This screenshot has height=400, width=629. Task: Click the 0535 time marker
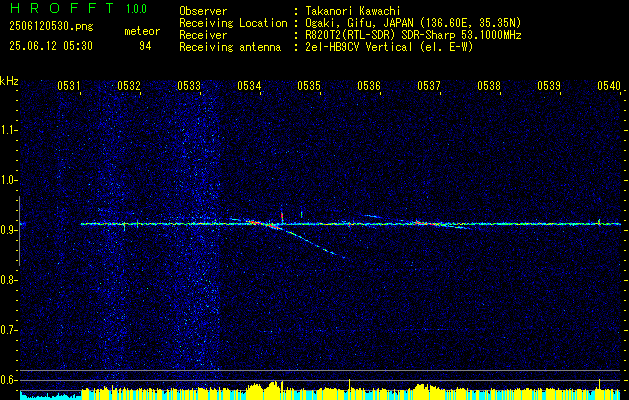coord(309,85)
